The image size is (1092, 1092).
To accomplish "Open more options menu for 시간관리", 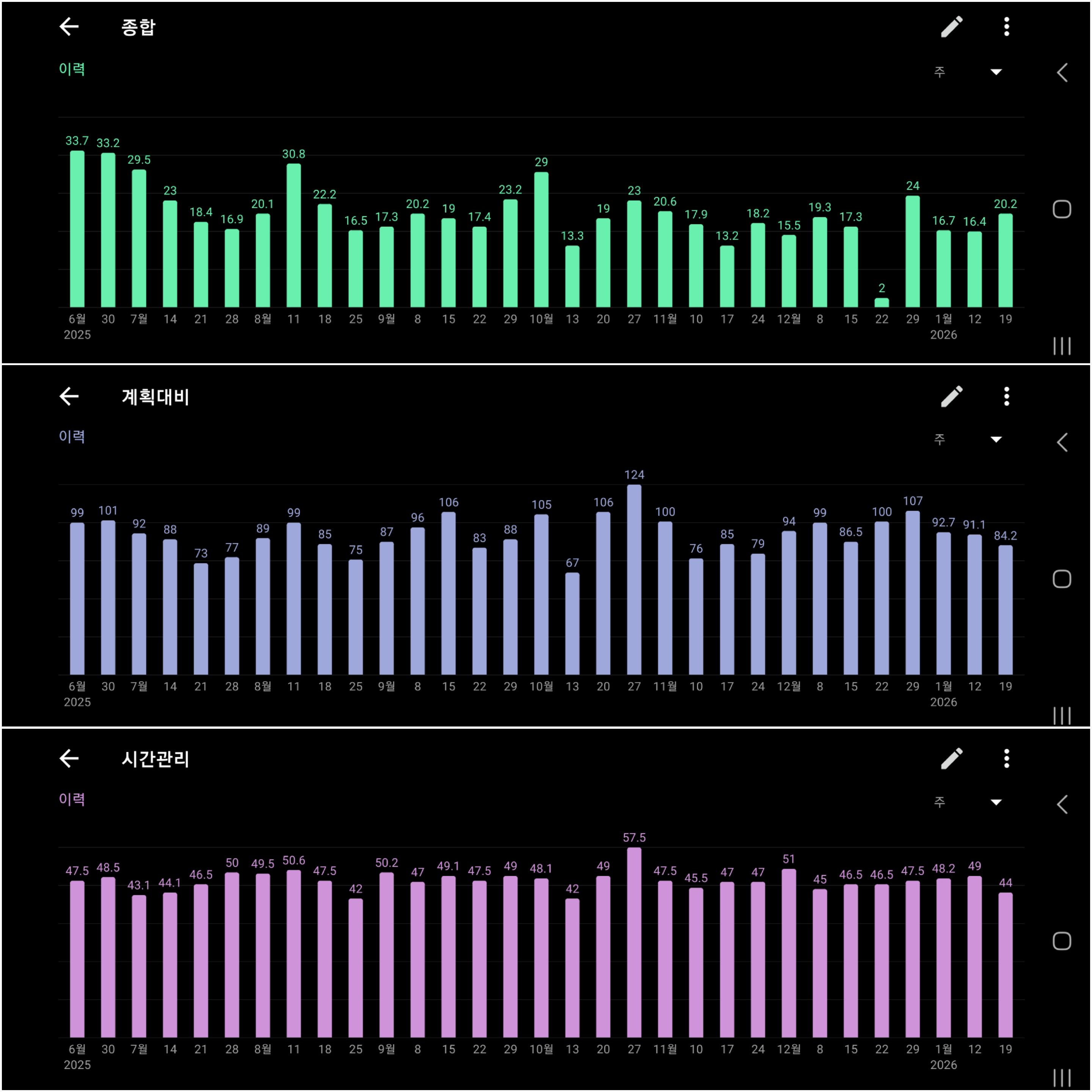I will [x=1006, y=758].
